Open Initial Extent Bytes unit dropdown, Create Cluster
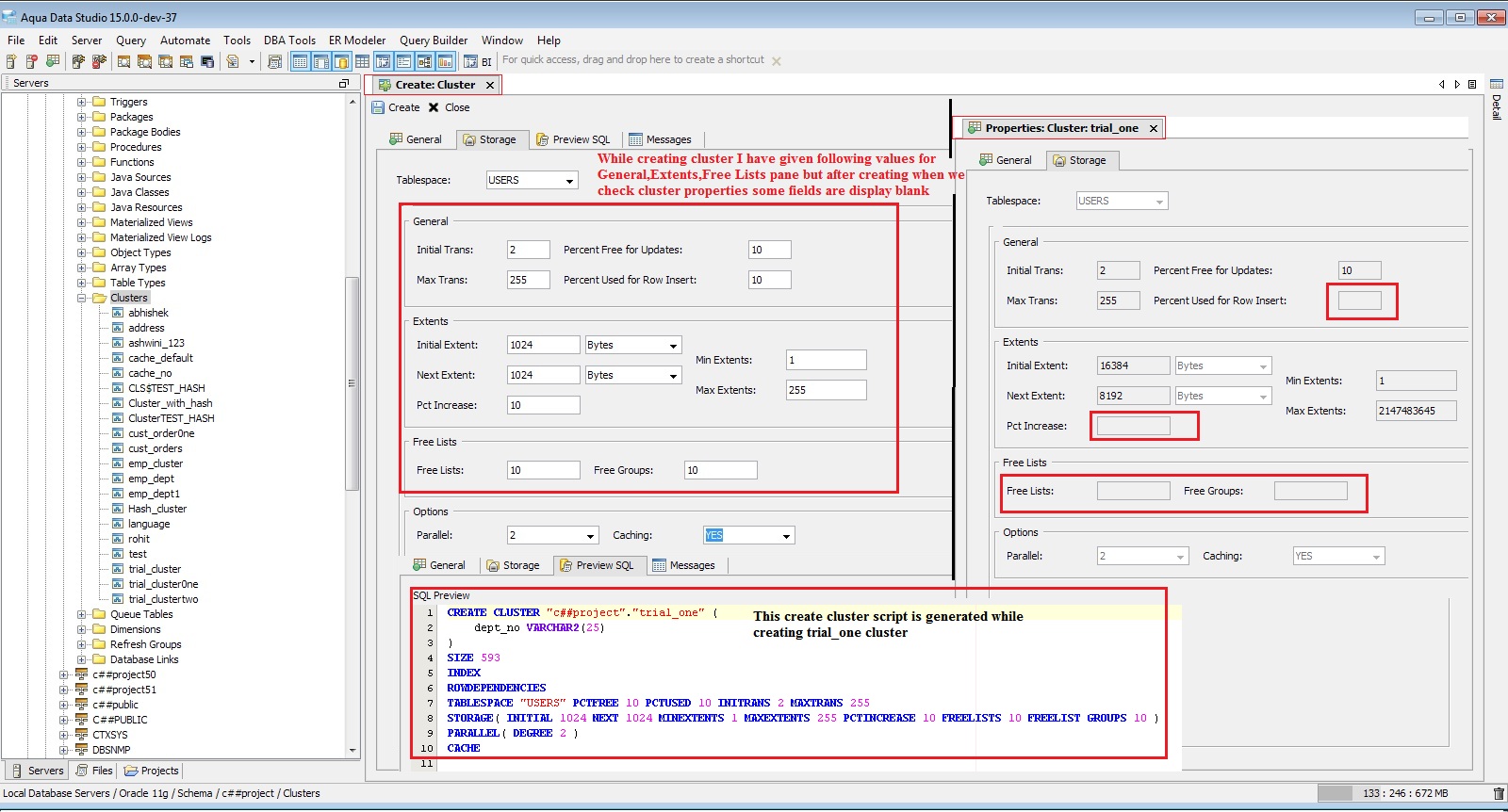The width and height of the screenshot is (1508, 812). 673,346
